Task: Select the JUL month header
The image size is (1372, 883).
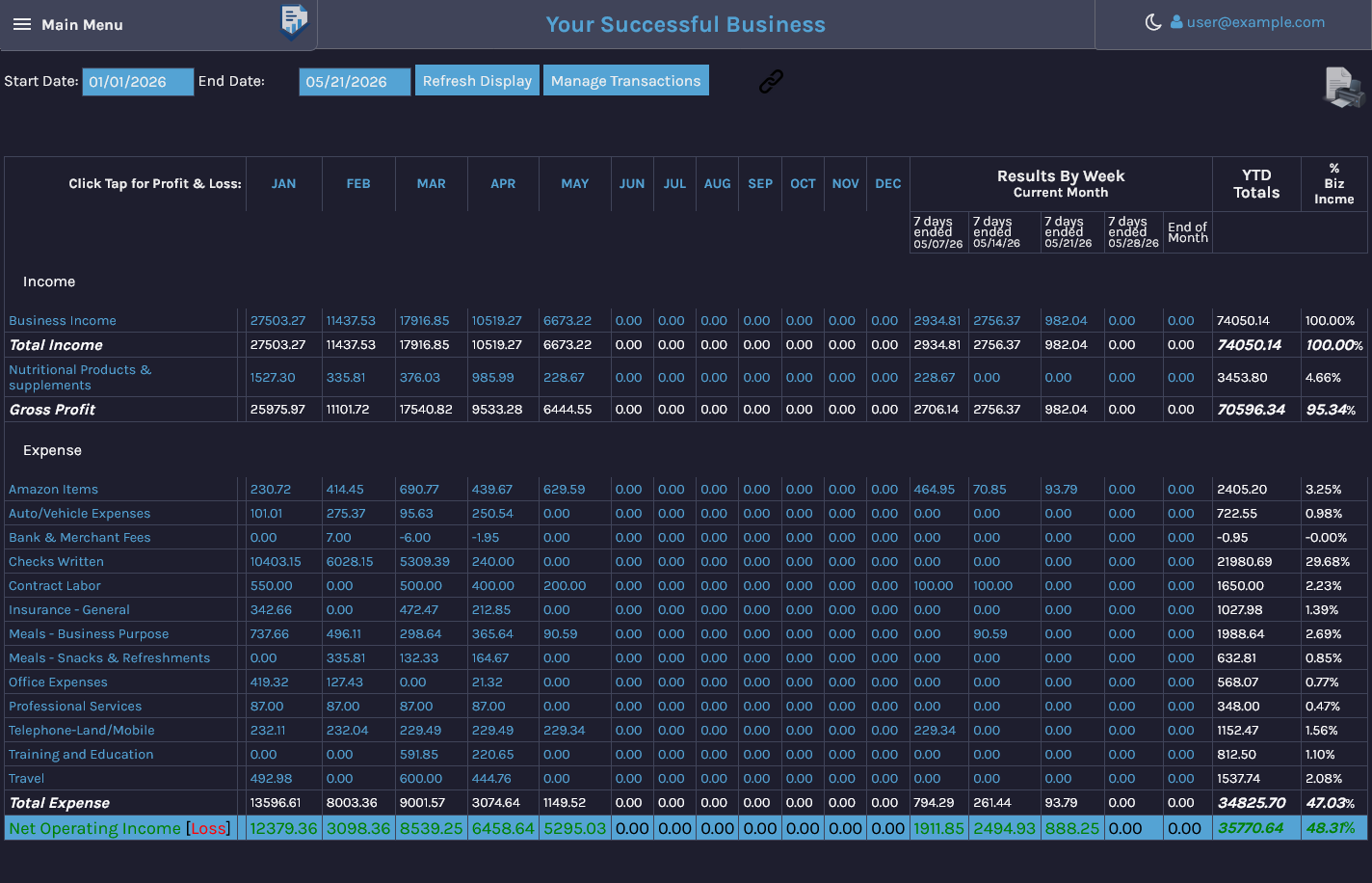Action: 674,184
